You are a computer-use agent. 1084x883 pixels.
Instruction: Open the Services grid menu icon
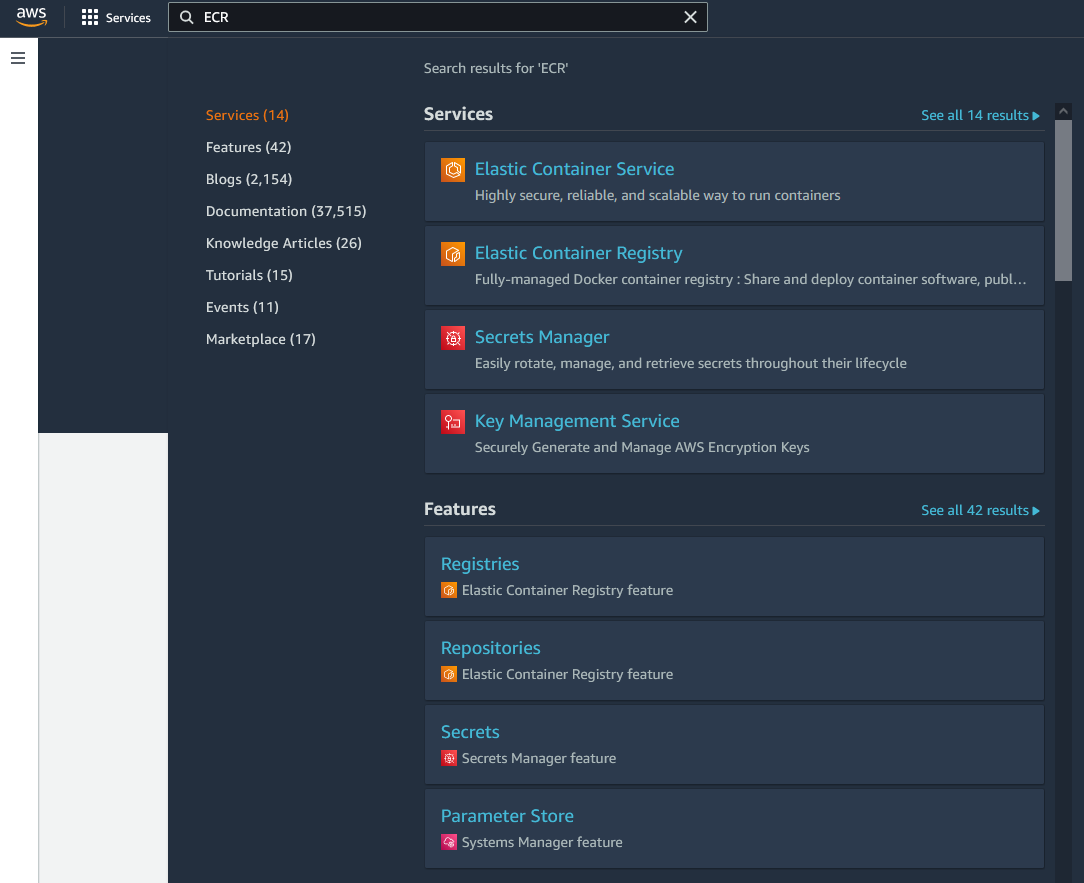click(x=89, y=17)
